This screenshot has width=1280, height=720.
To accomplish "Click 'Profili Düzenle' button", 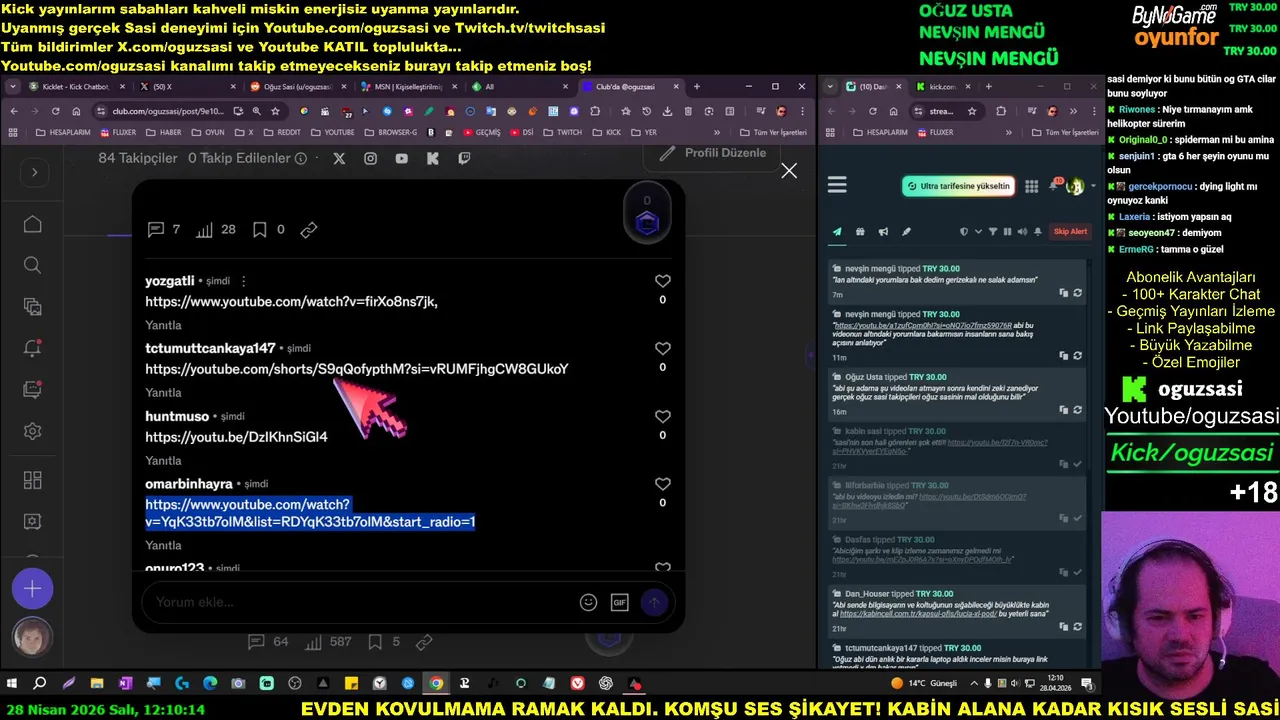I will [713, 153].
